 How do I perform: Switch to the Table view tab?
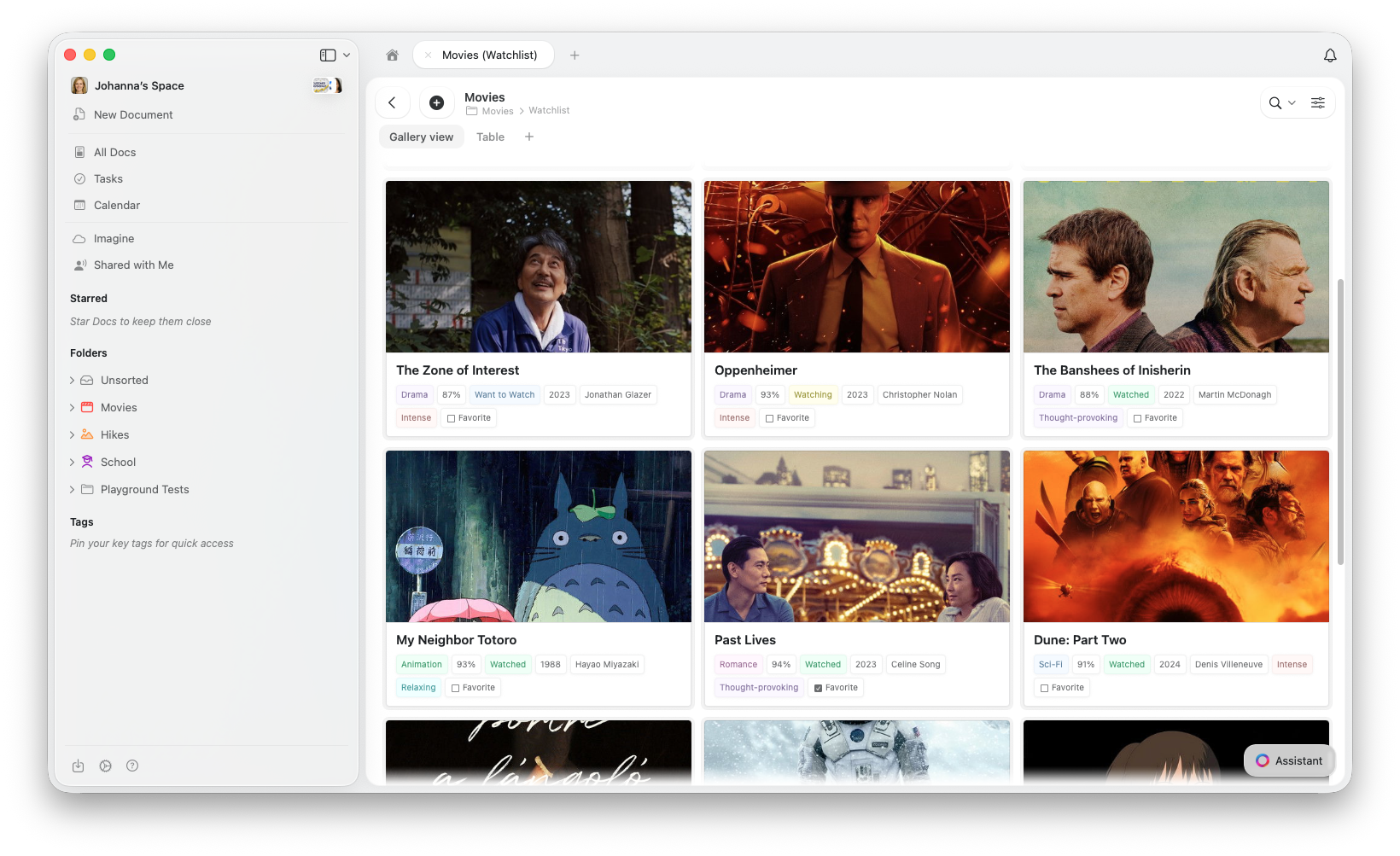[x=490, y=137]
